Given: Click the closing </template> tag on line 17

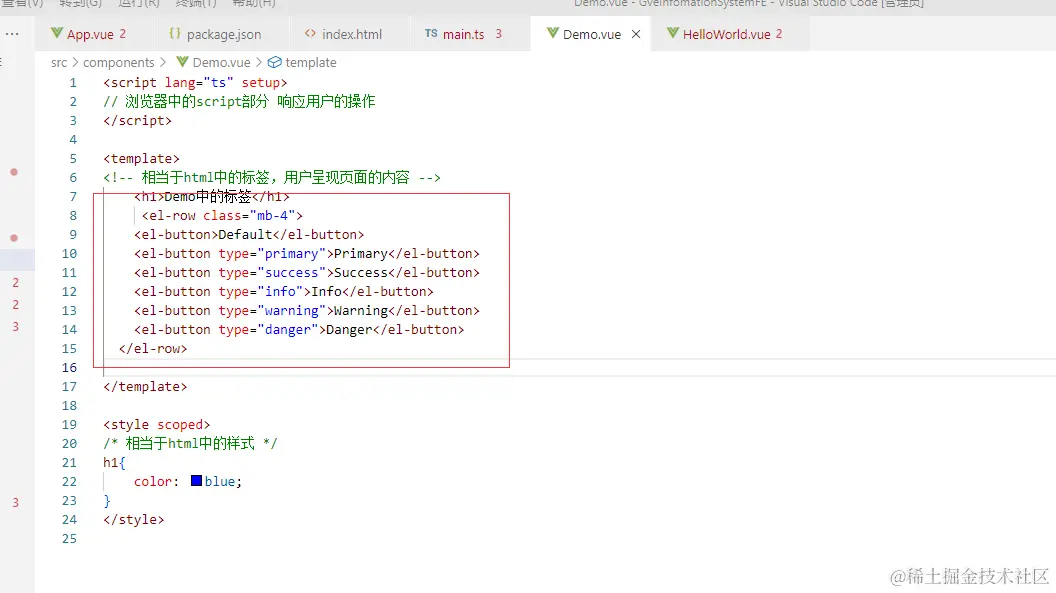Looking at the screenshot, I should [145, 386].
